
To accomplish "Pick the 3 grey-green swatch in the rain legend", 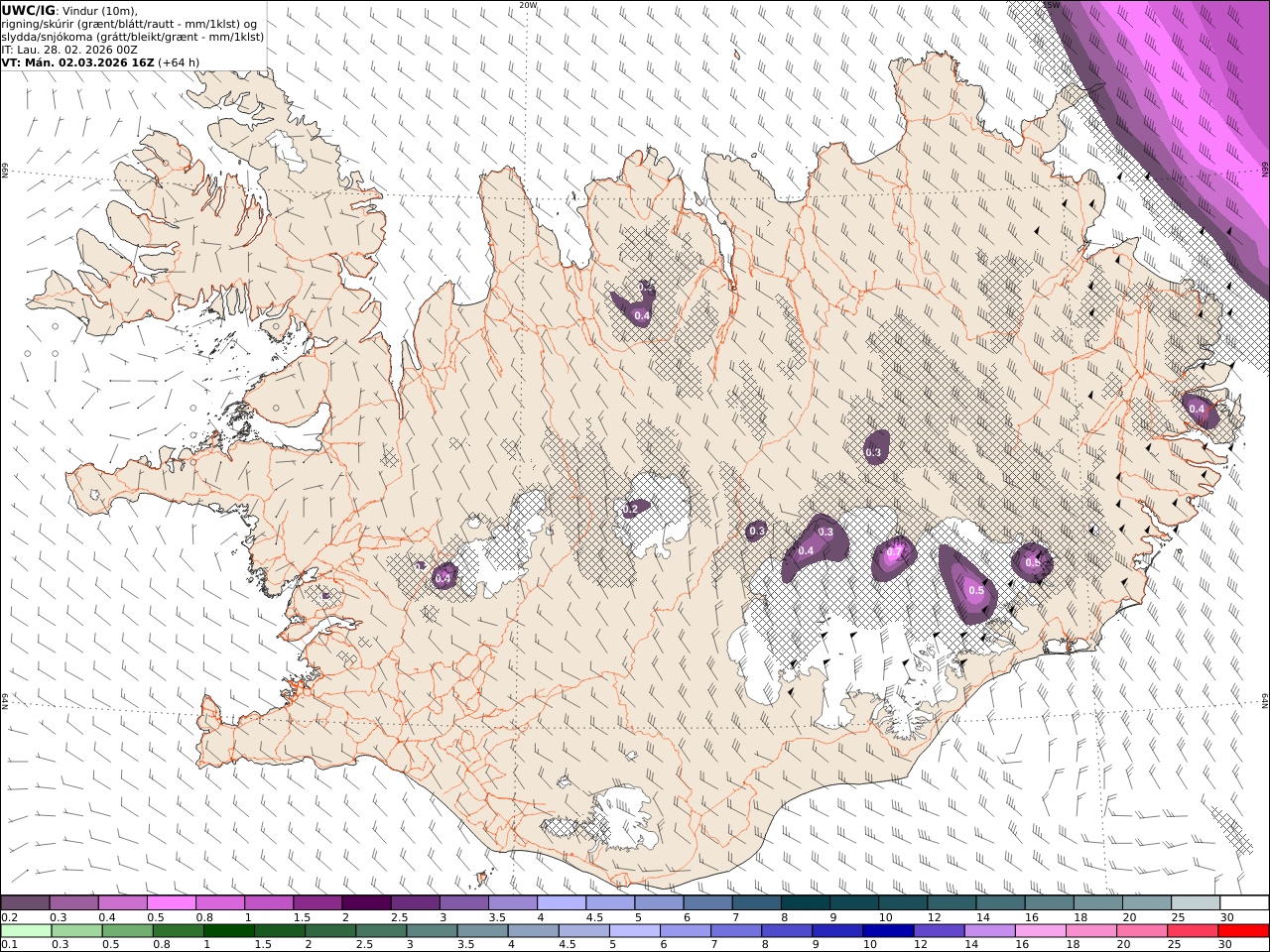I will (432, 931).
